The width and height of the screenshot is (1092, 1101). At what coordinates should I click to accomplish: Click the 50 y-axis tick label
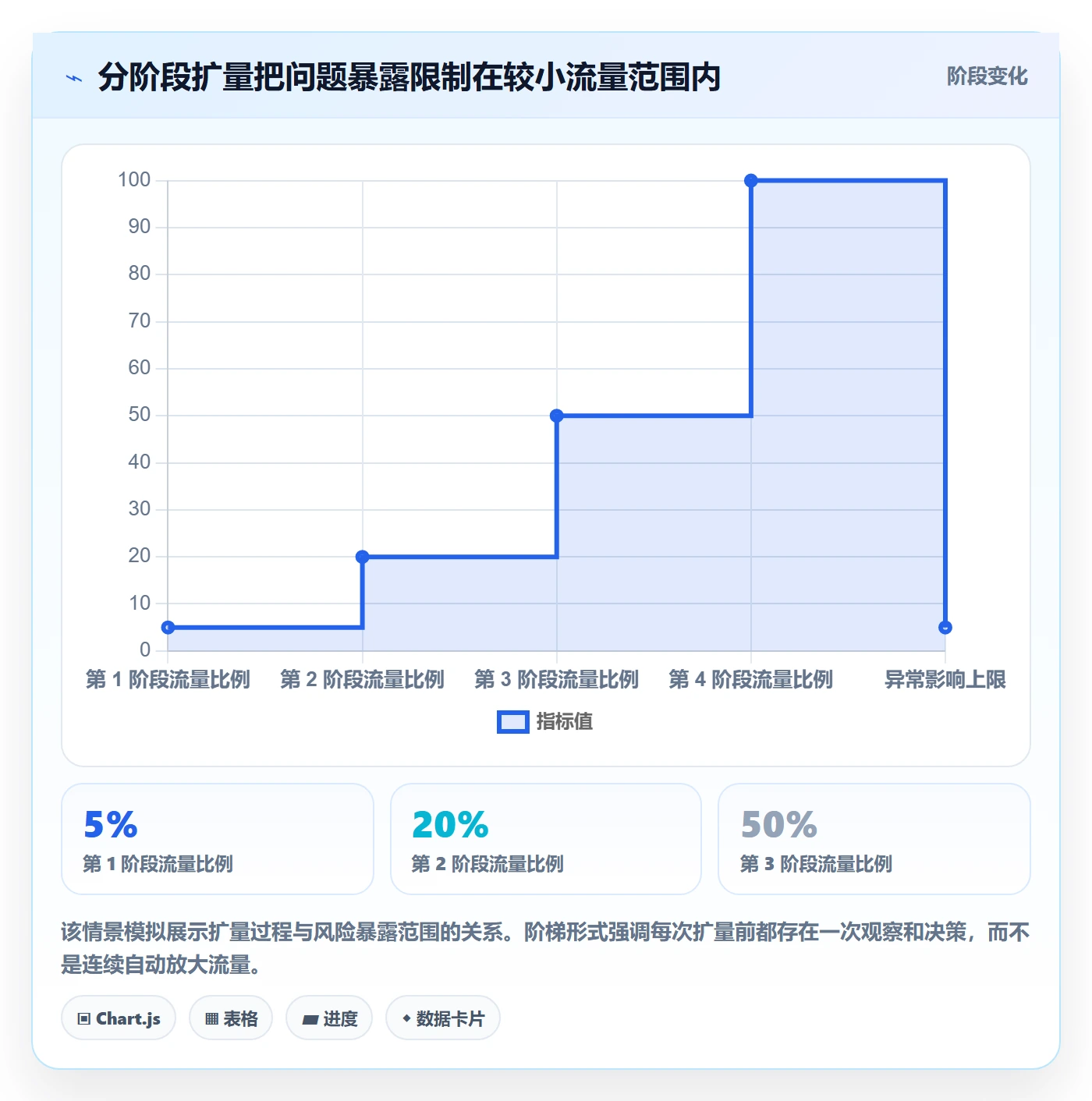click(x=140, y=415)
